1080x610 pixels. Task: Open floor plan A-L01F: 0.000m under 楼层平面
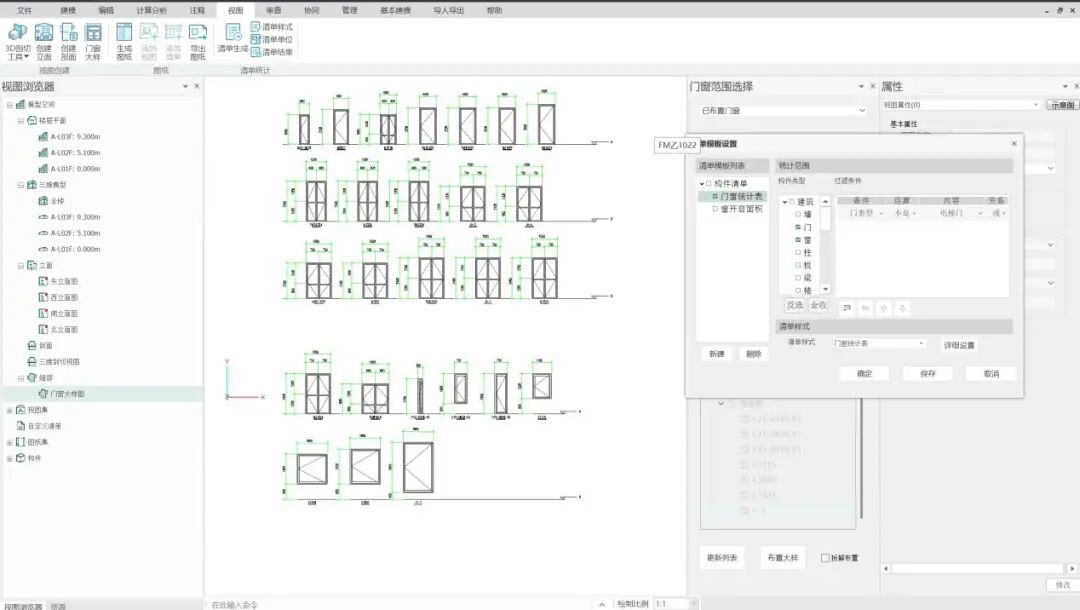tap(70, 169)
